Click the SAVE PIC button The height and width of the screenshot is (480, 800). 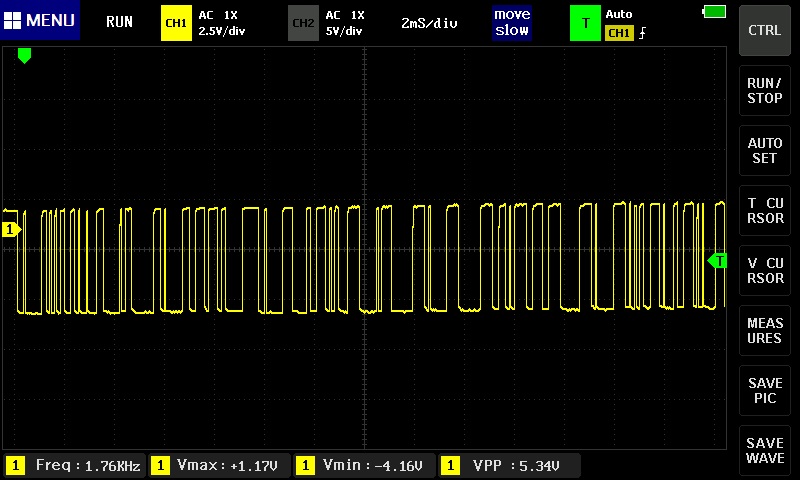[765, 391]
